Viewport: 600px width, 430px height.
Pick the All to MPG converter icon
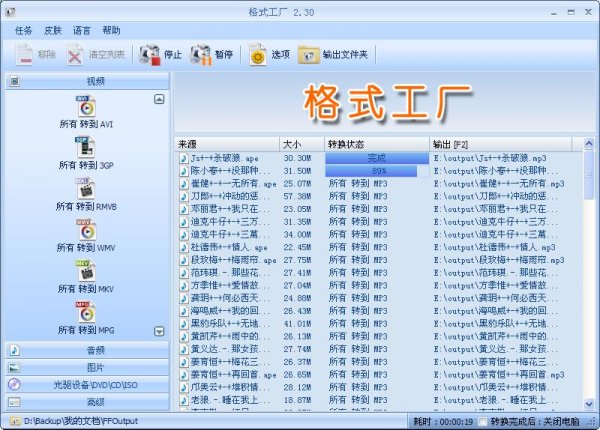[85, 312]
